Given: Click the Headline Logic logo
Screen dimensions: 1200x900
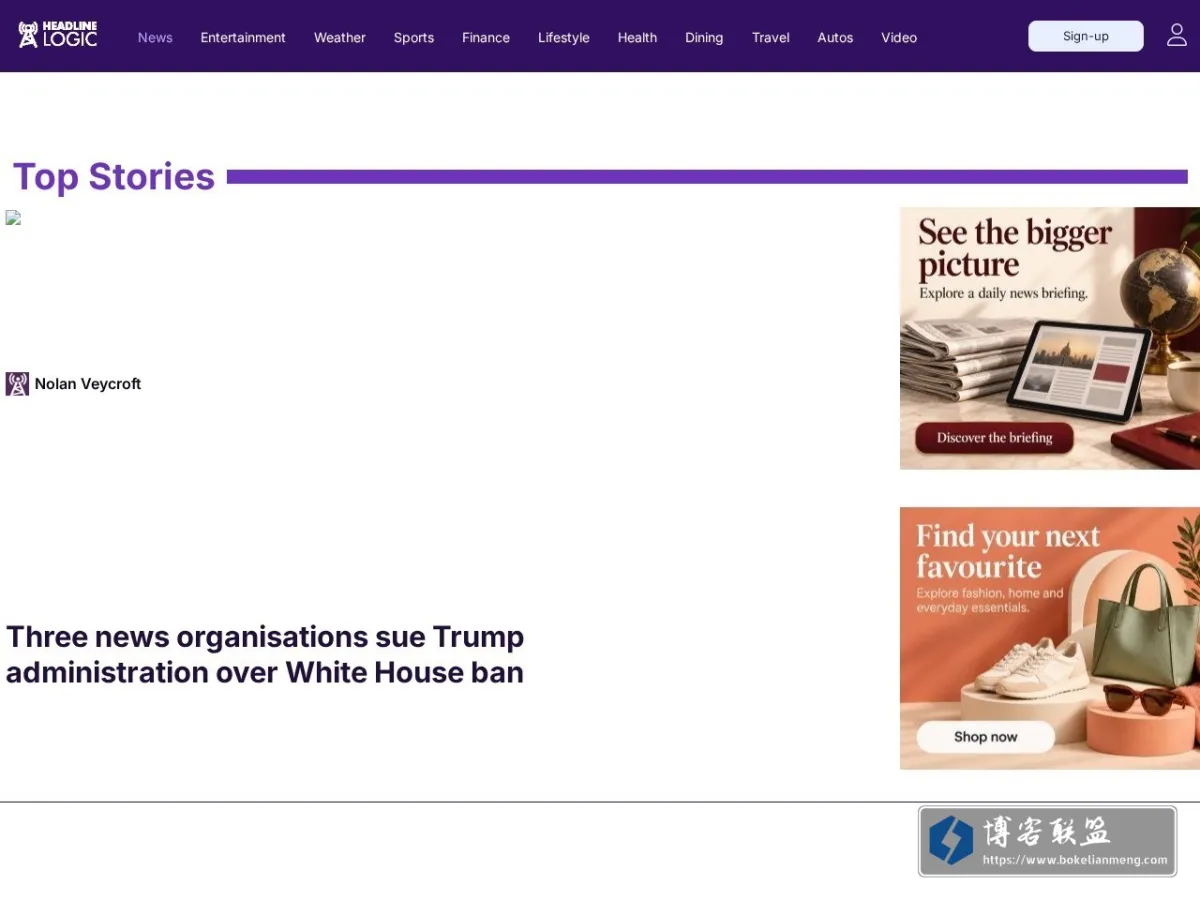Looking at the screenshot, I should 58,35.
